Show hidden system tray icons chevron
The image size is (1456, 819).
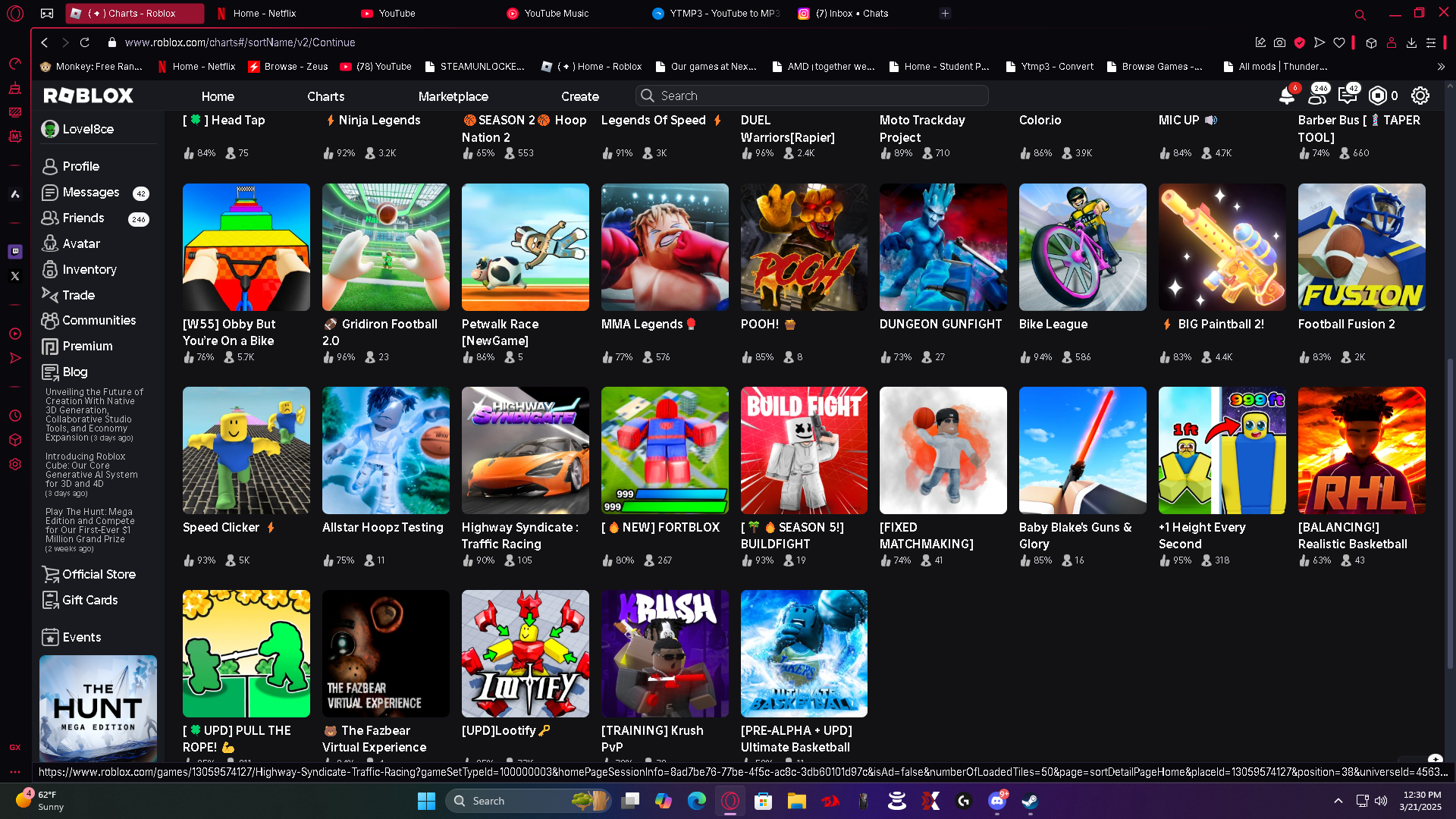pos(1338,801)
